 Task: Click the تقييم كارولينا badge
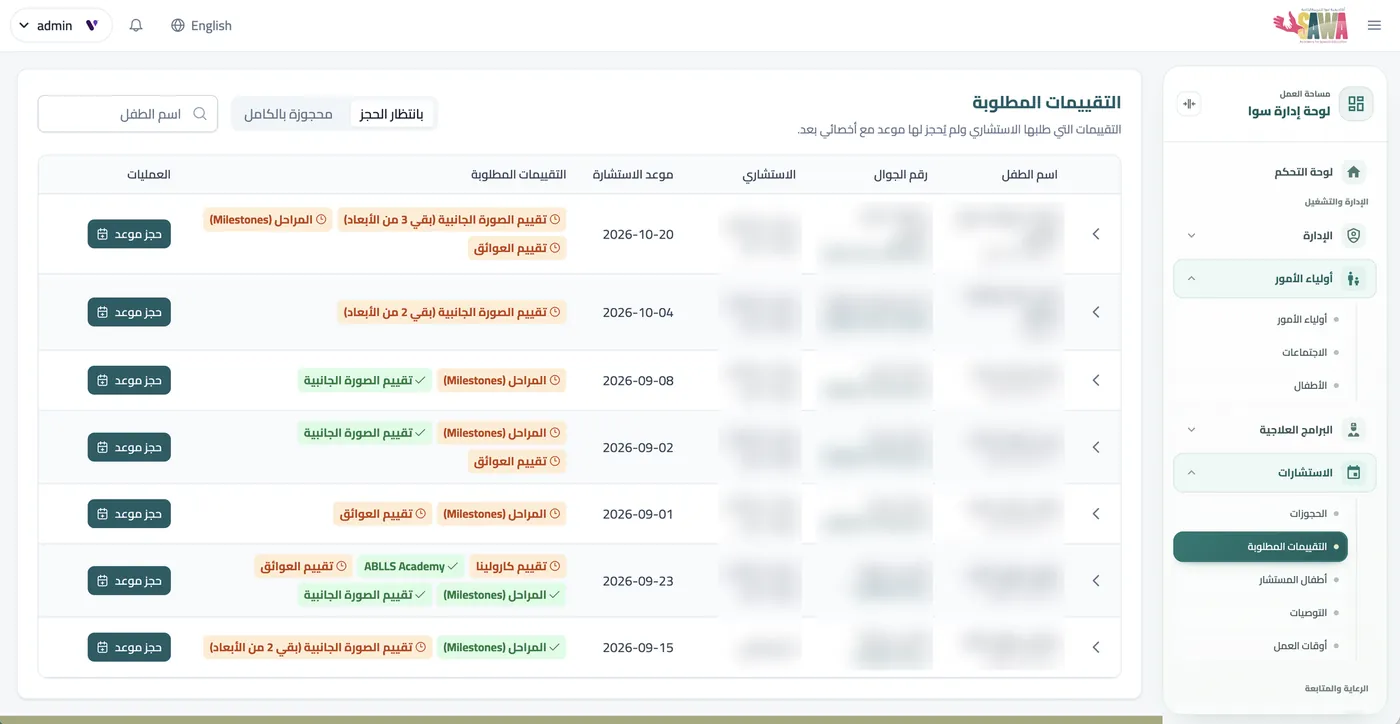point(517,566)
